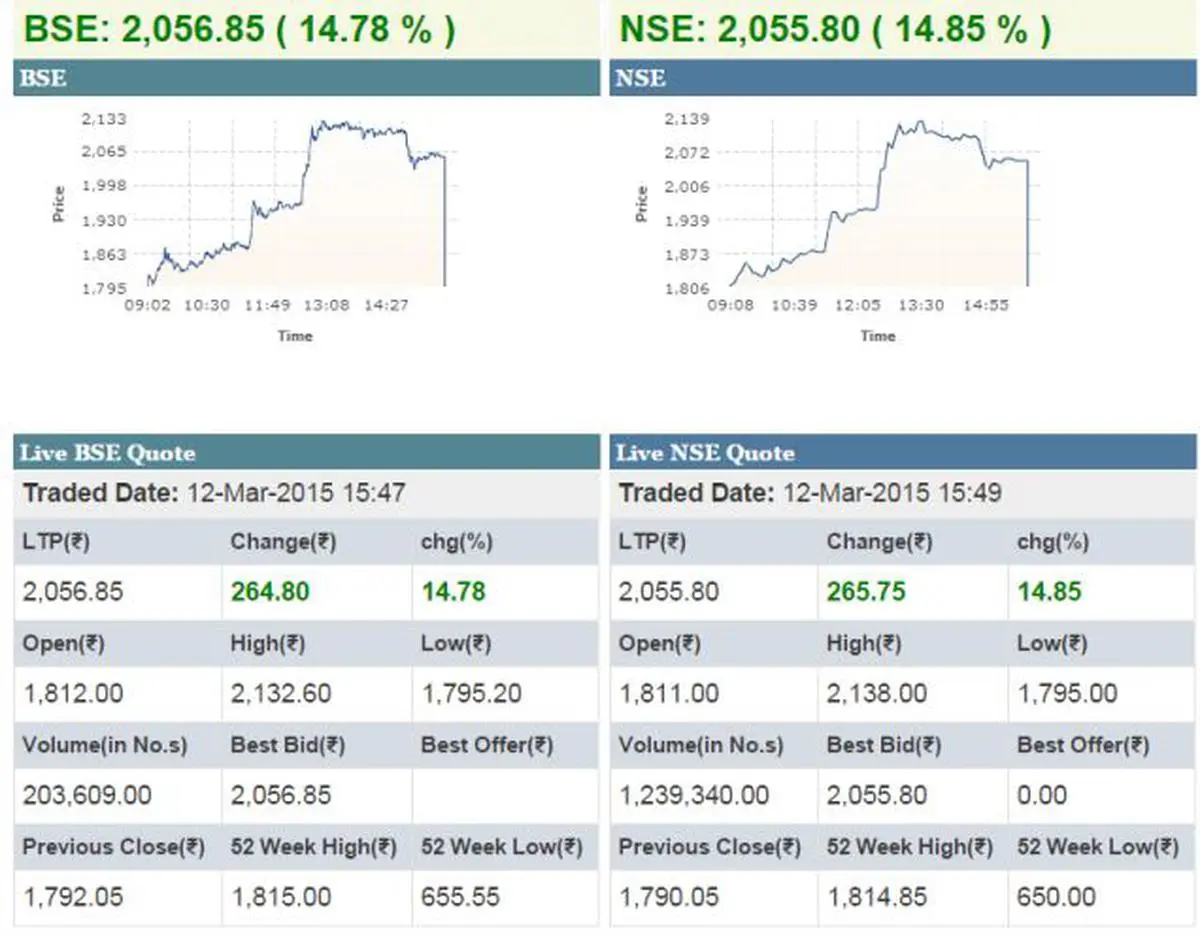The width and height of the screenshot is (1200, 937).
Task: Click the "Price" axis title beside BSE chart
Action: coord(59,204)
